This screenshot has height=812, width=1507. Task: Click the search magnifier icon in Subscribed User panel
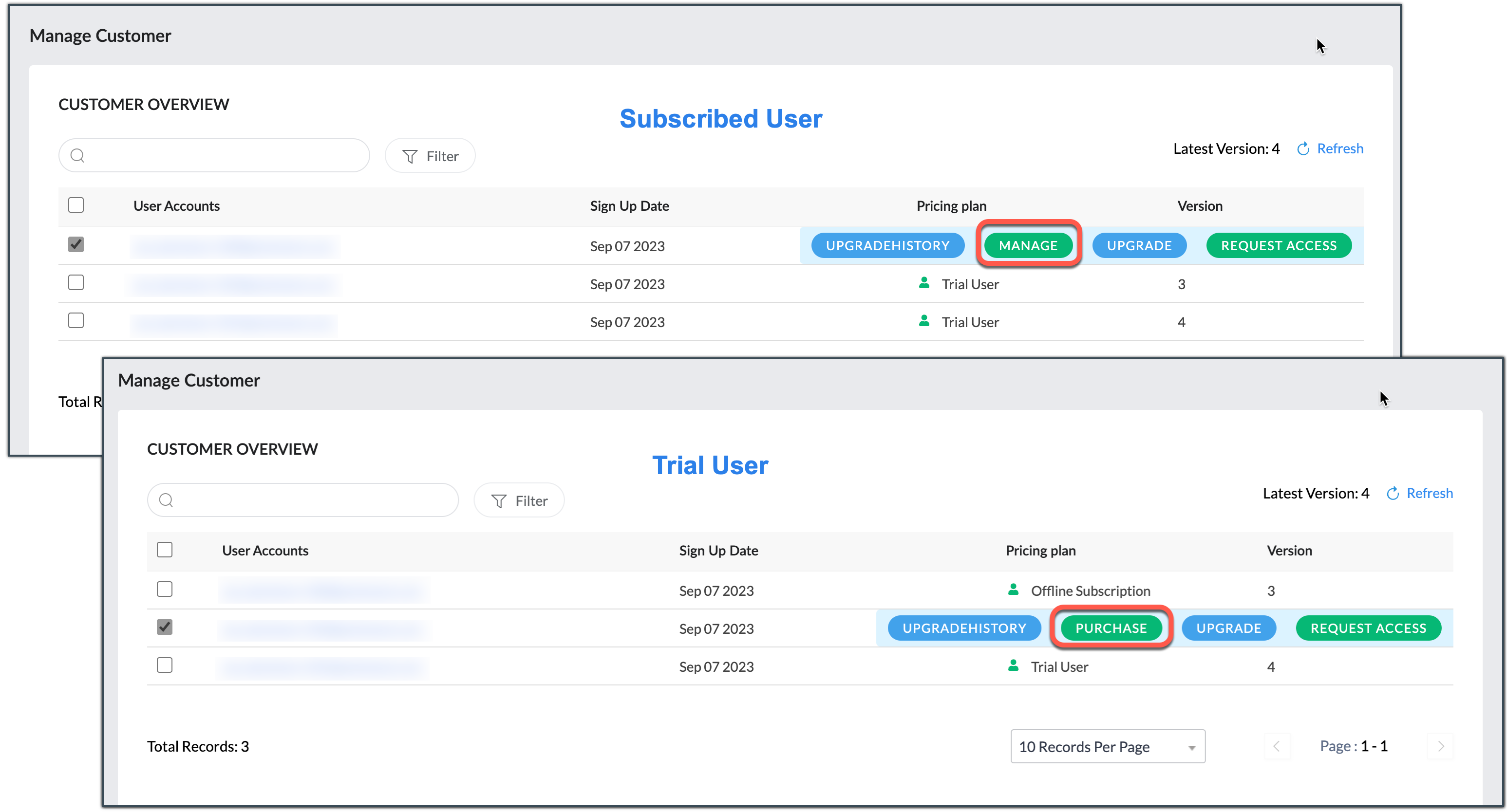coord(77,155)
